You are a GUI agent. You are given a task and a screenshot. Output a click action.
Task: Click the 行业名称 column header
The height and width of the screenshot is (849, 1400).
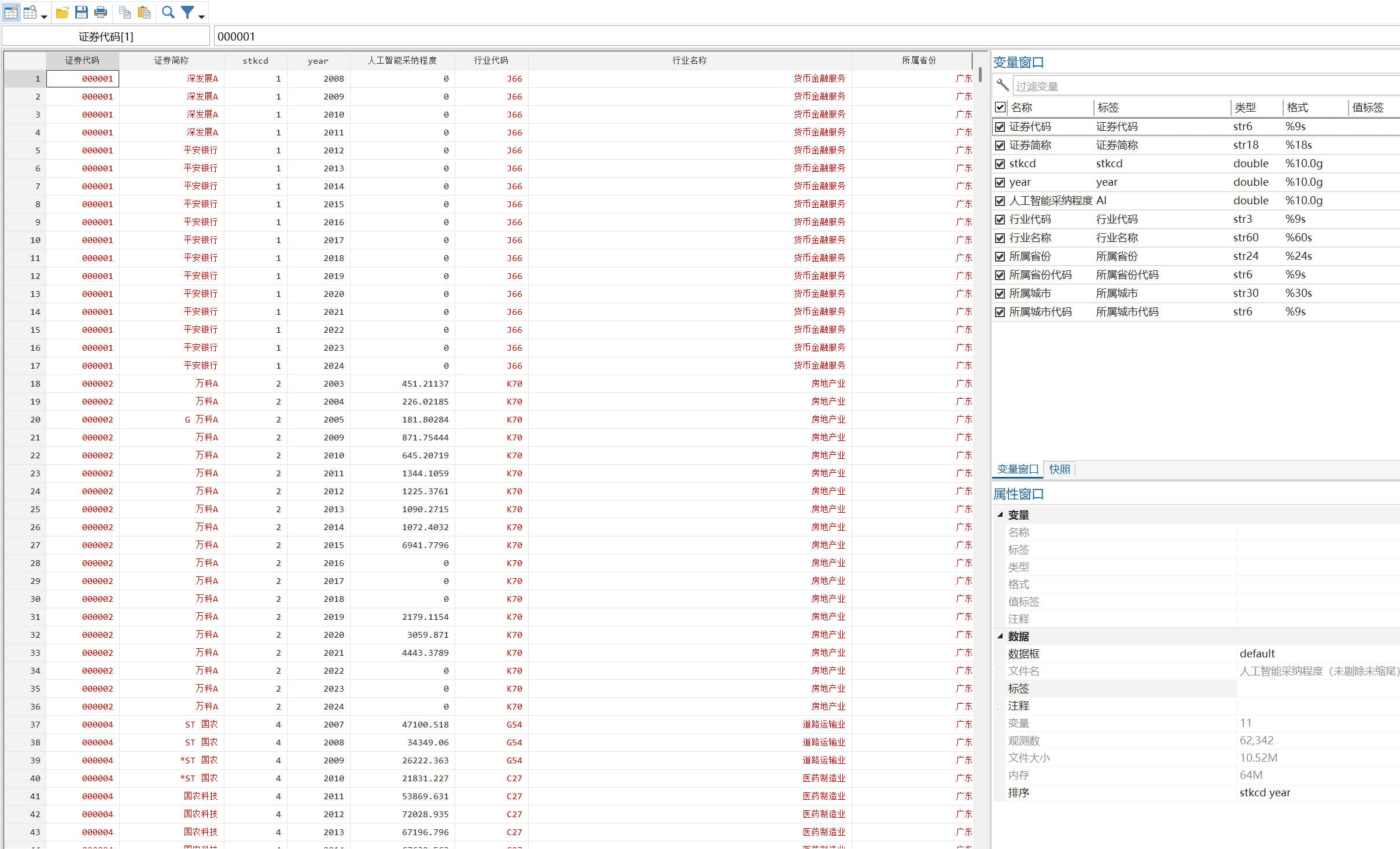click(689, 60)
